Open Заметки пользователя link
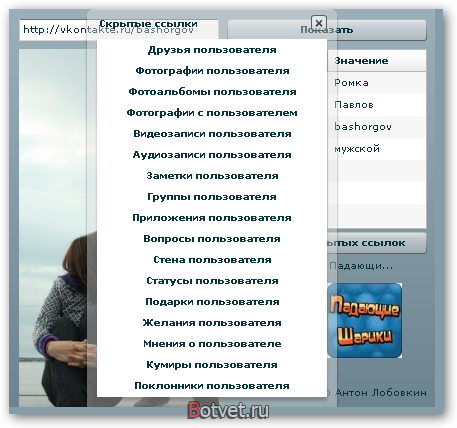The width and height of the screenshot is (457, 428). [212, 176]
